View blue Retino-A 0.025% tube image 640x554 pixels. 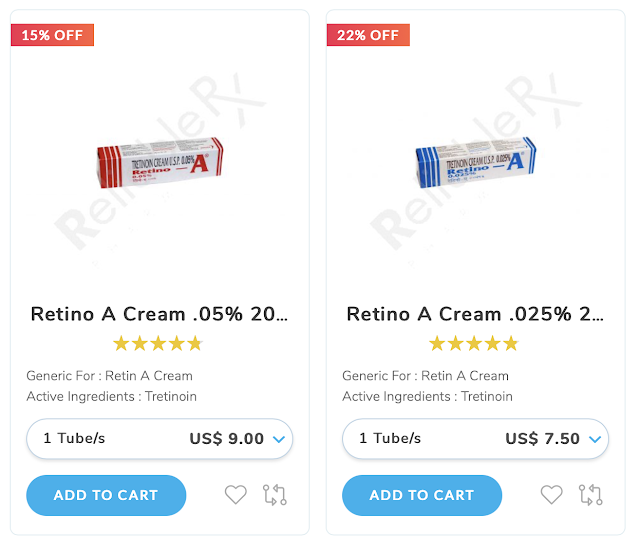tap(475, 165)
